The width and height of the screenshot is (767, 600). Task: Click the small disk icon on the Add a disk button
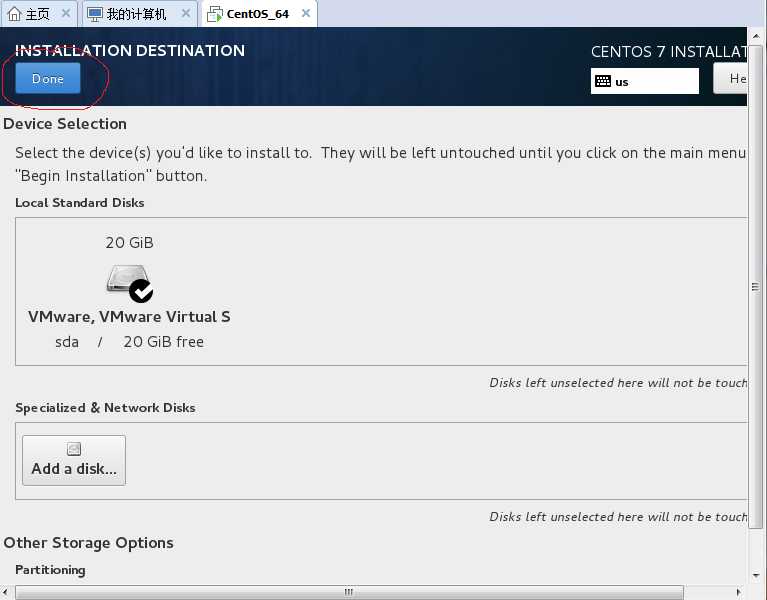[x=74, y=448]
